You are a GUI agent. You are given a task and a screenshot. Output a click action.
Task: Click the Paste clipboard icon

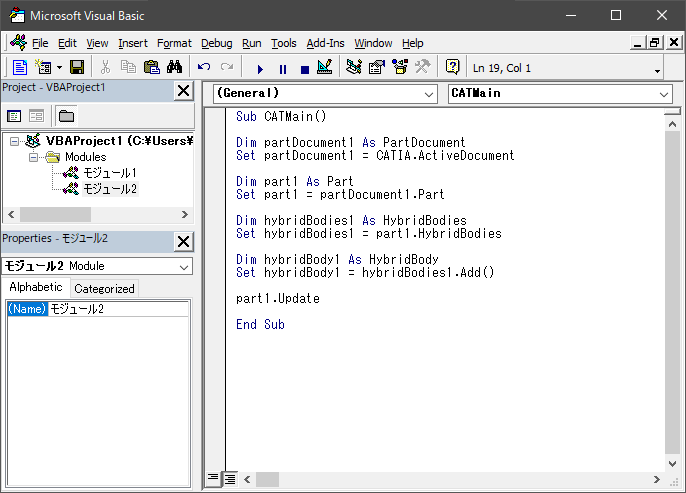(152, 67)
